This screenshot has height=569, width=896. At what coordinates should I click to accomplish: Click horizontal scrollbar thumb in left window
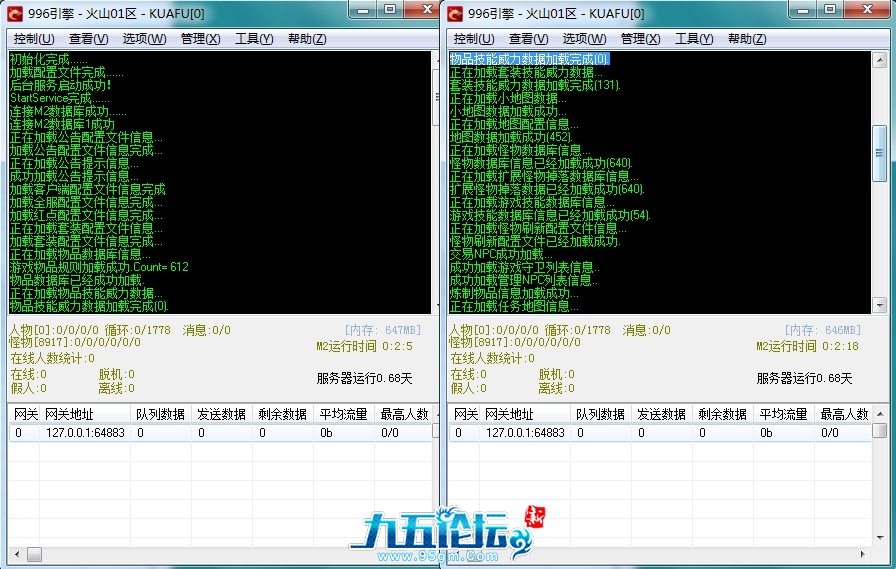pyautogui.click(x=34, y=554)
